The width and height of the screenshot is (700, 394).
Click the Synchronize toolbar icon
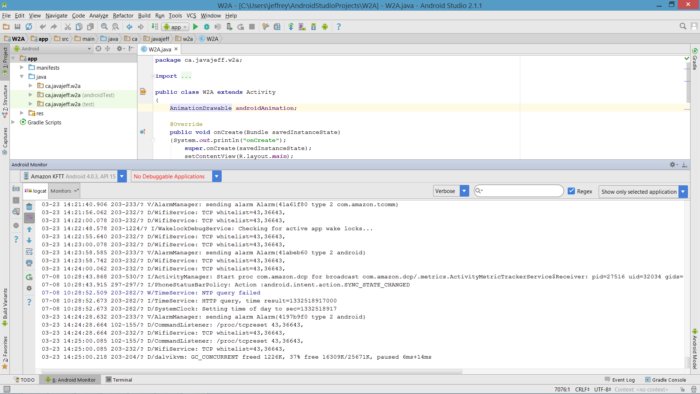click(29, 27)
